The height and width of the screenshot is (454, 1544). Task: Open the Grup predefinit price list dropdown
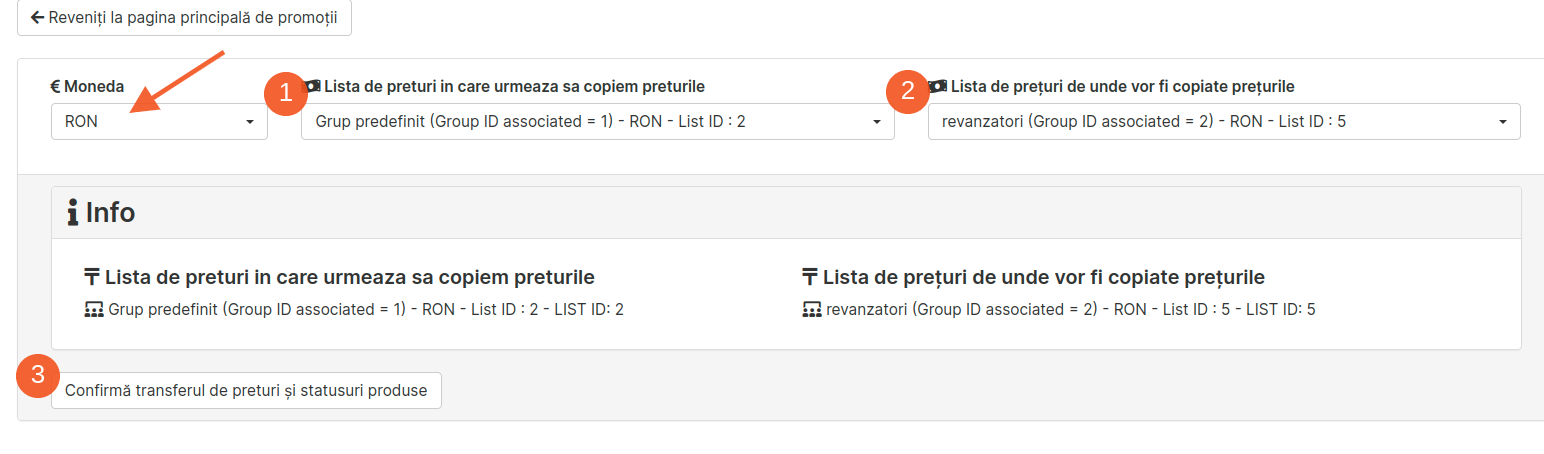597,121
